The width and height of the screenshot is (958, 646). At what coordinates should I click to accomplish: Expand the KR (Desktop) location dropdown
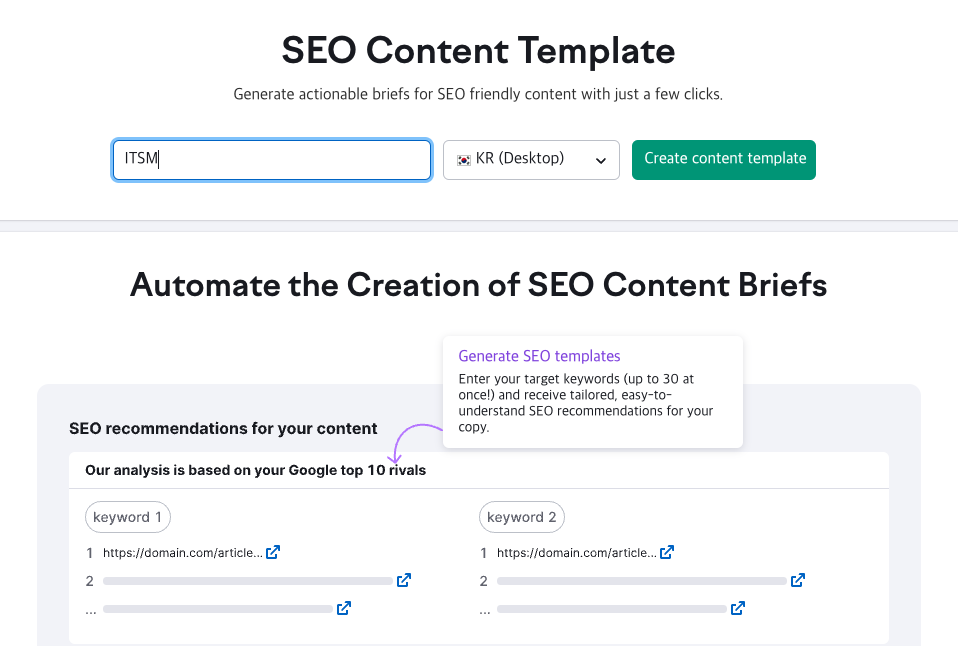point(531,159)
